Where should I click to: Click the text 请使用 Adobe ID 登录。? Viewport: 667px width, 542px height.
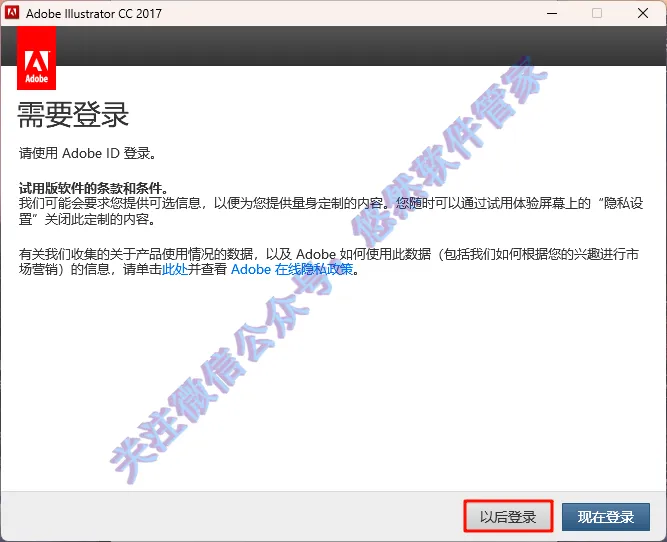coord(88,153)
